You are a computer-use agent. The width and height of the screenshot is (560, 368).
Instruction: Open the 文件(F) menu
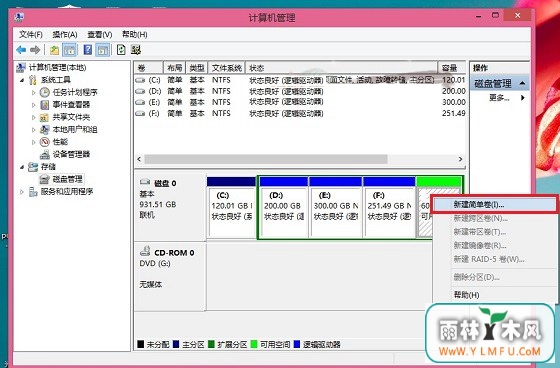31,34
